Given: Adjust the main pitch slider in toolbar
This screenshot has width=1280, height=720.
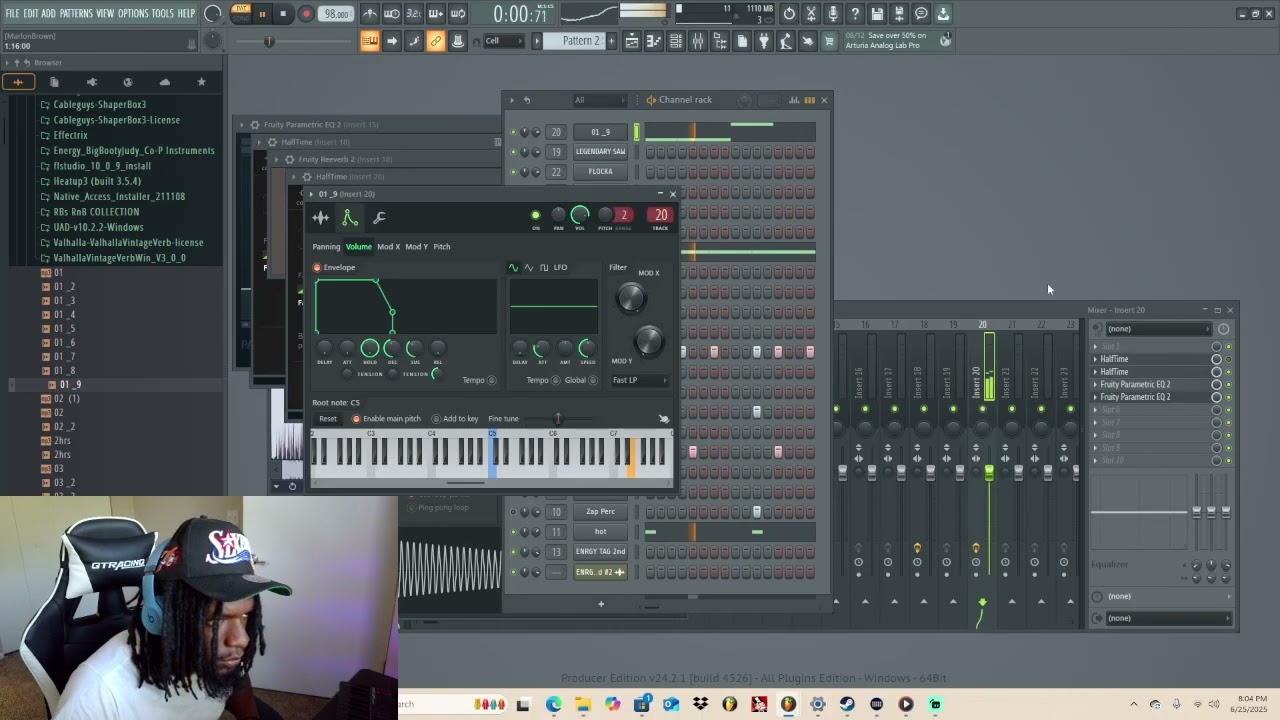Looking at the screenshot, I should [x=268, y=41].
